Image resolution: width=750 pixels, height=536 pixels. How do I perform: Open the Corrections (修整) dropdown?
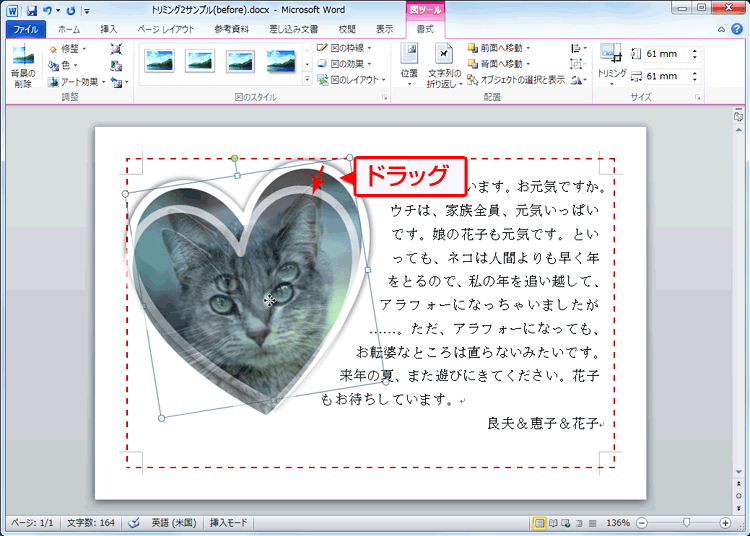pos(67,49)
